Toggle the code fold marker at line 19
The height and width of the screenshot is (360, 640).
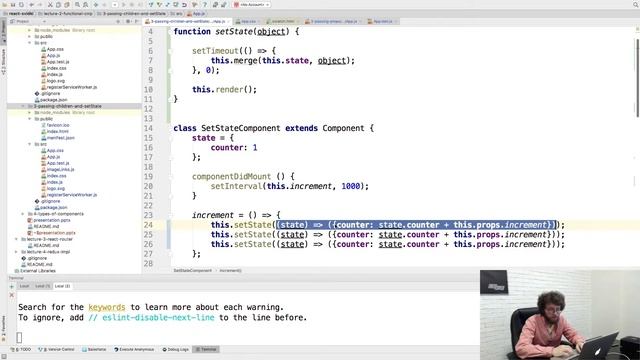click(x=171, y=177)
